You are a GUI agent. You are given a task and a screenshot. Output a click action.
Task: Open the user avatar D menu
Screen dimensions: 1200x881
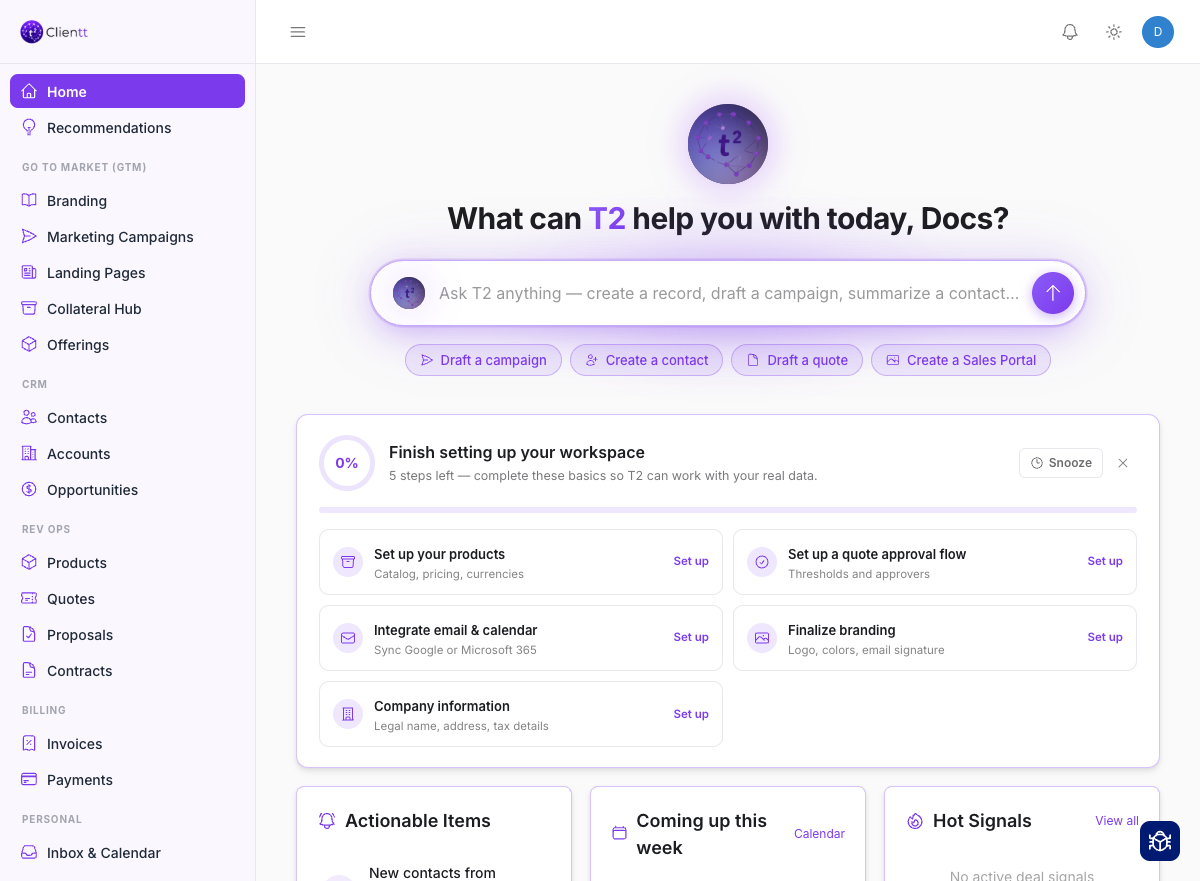click(x=1158, y=32)
